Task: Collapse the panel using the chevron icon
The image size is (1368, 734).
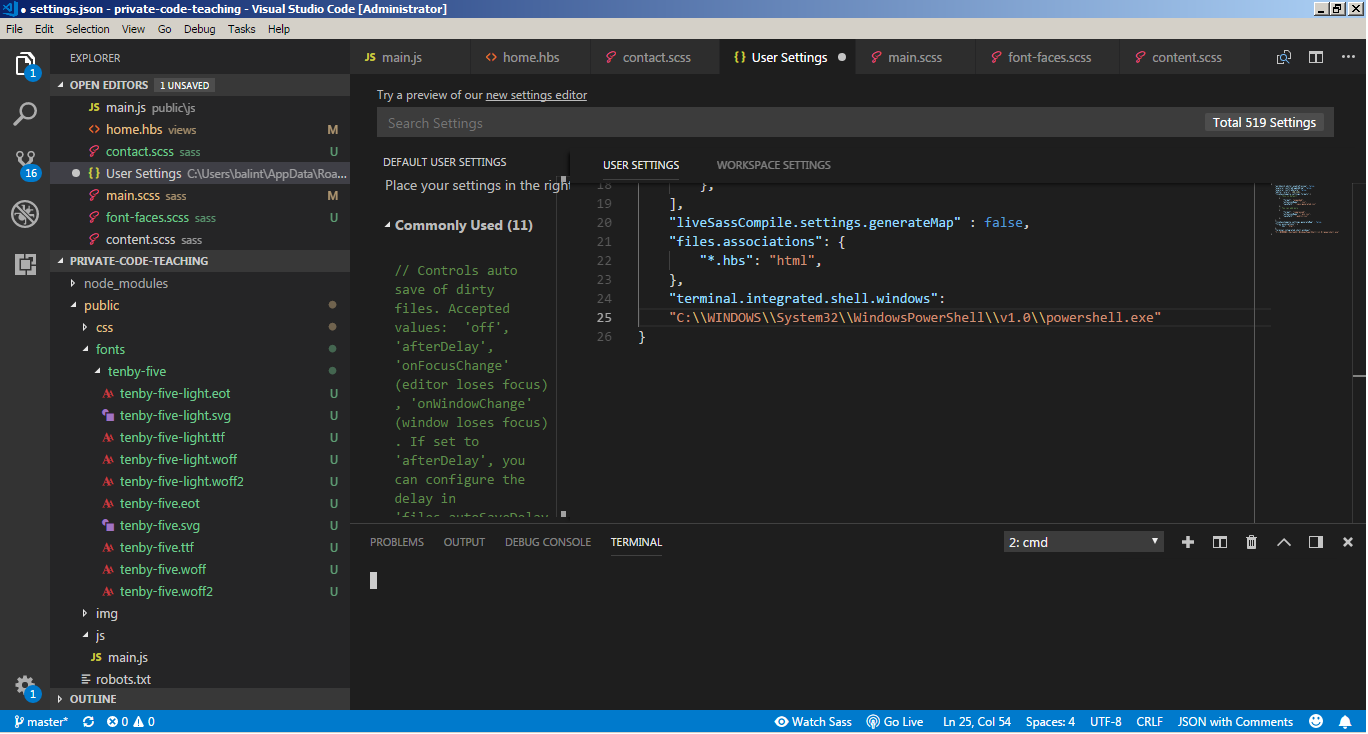Action: point(1283,542)
